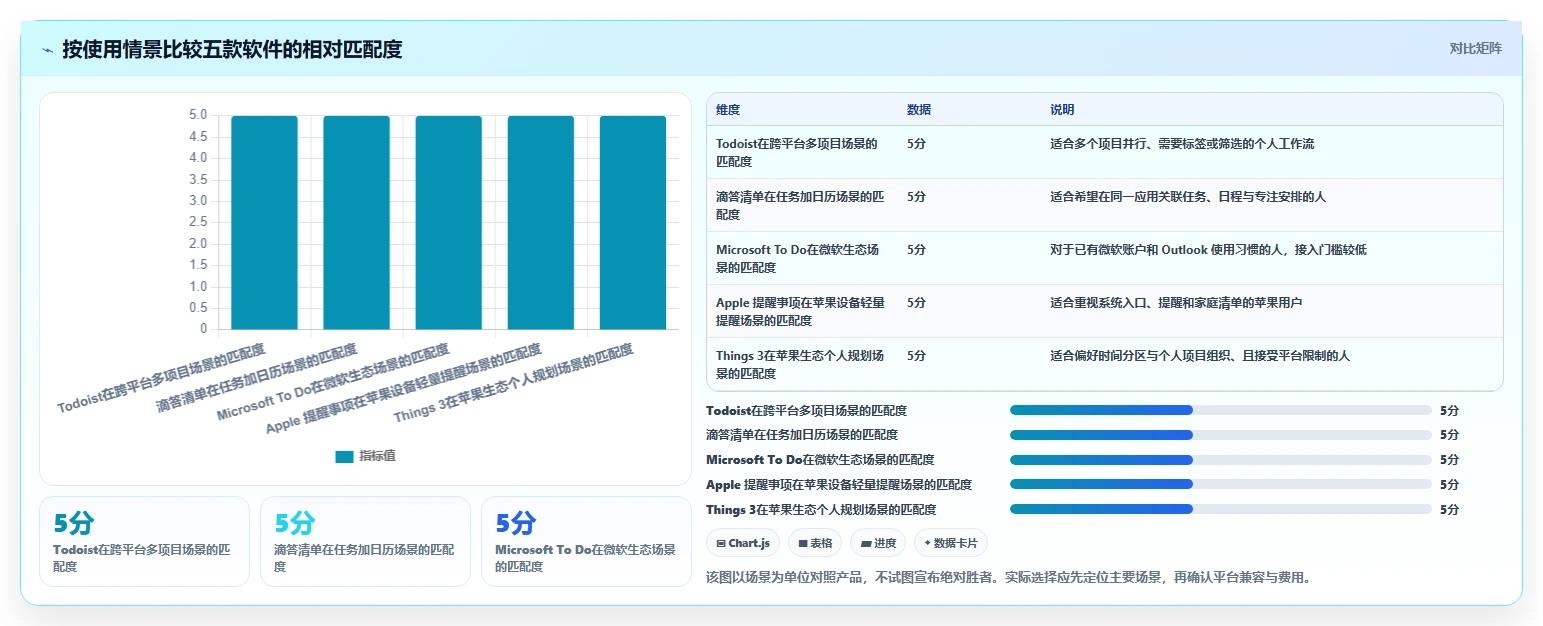Select table row 滴答清单在任务加日历场景的匹配度
The height and width of the screenshot is (626, 1543).
pyautogui.click(x=1105, y=205)
